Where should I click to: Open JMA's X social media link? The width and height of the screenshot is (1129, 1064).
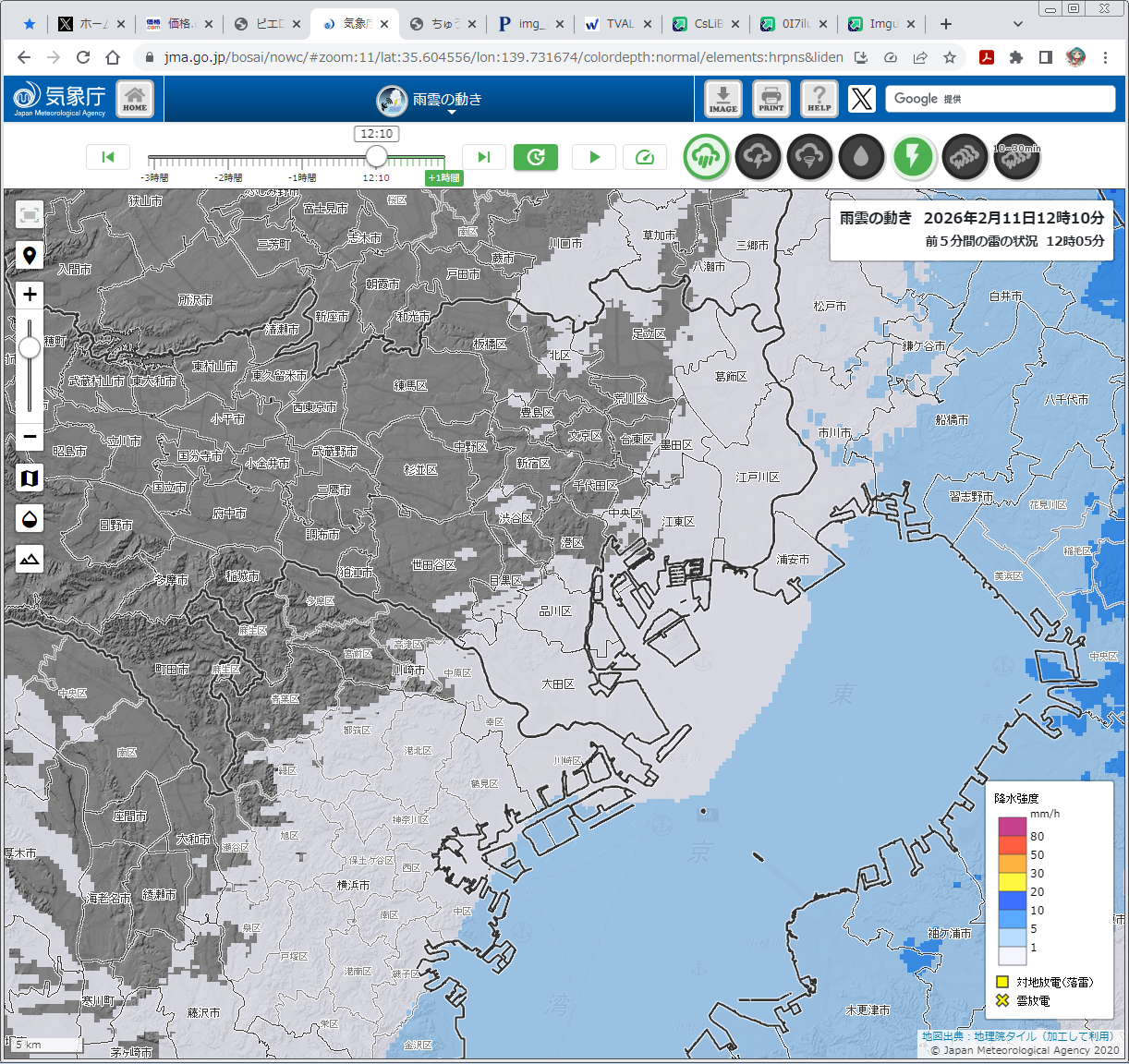coord(861,99)
